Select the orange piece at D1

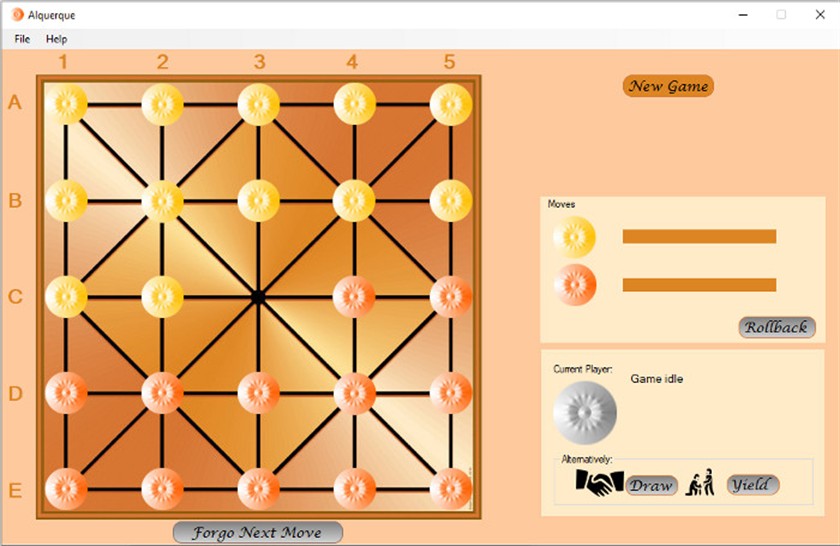tap(66, 393)
